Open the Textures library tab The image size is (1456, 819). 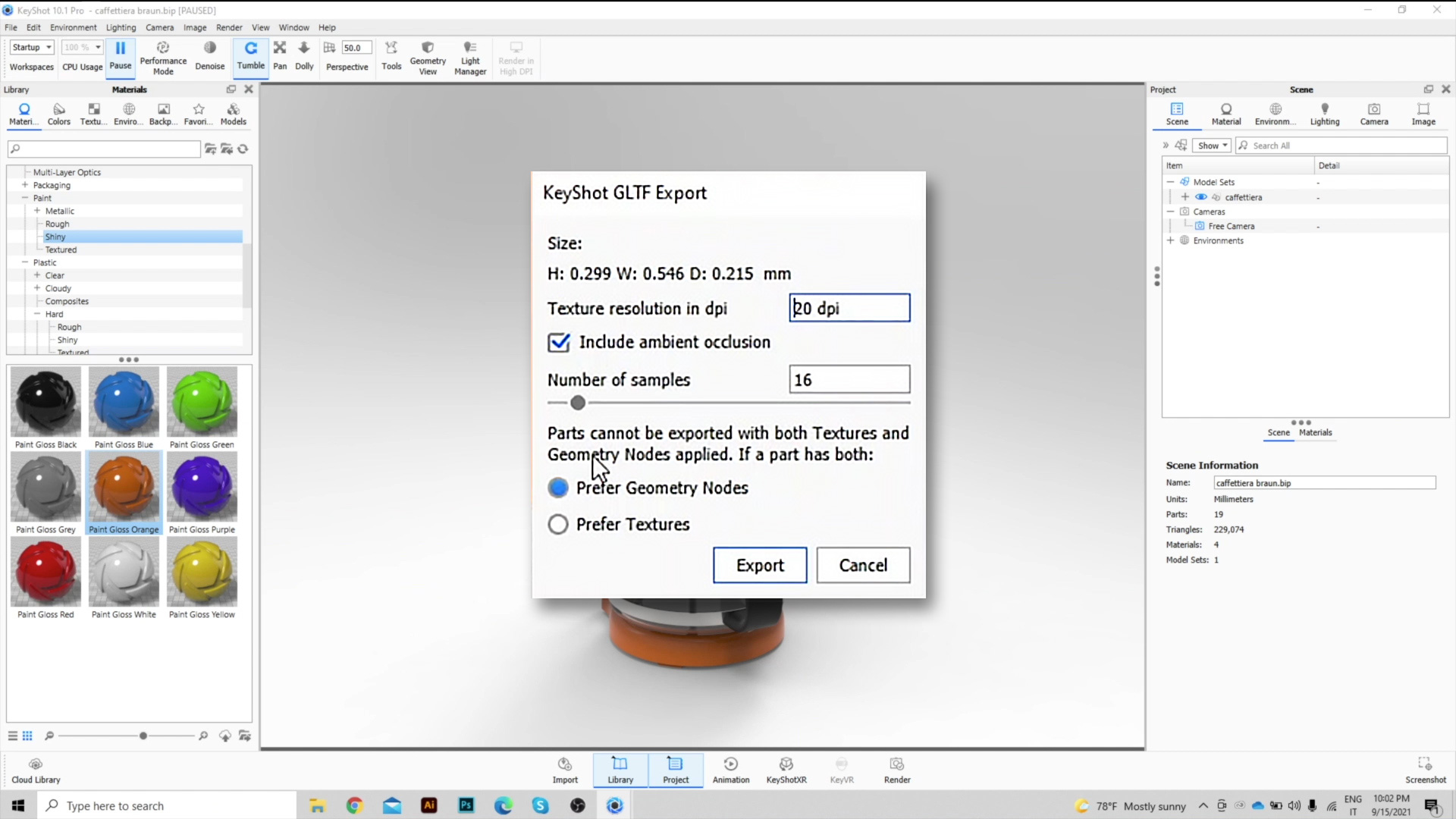click(93, 115)
